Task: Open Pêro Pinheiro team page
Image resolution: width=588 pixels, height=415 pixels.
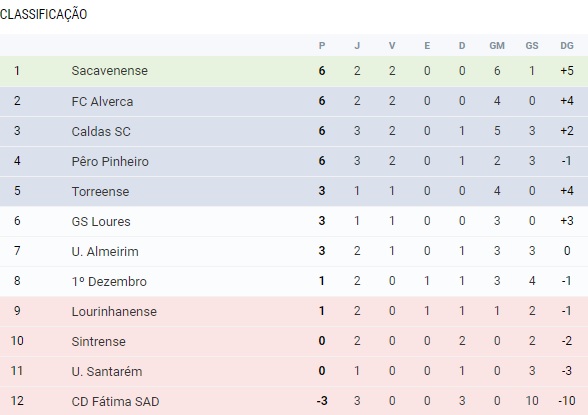Action: [x=110, y=161]
